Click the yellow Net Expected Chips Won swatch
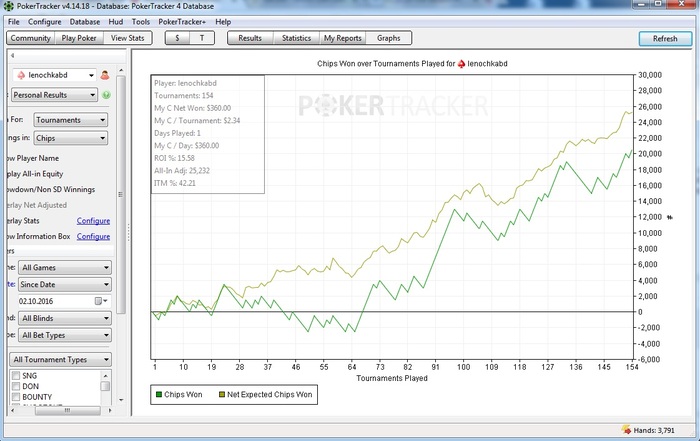The image size is (700, 441). coord(221,395)
